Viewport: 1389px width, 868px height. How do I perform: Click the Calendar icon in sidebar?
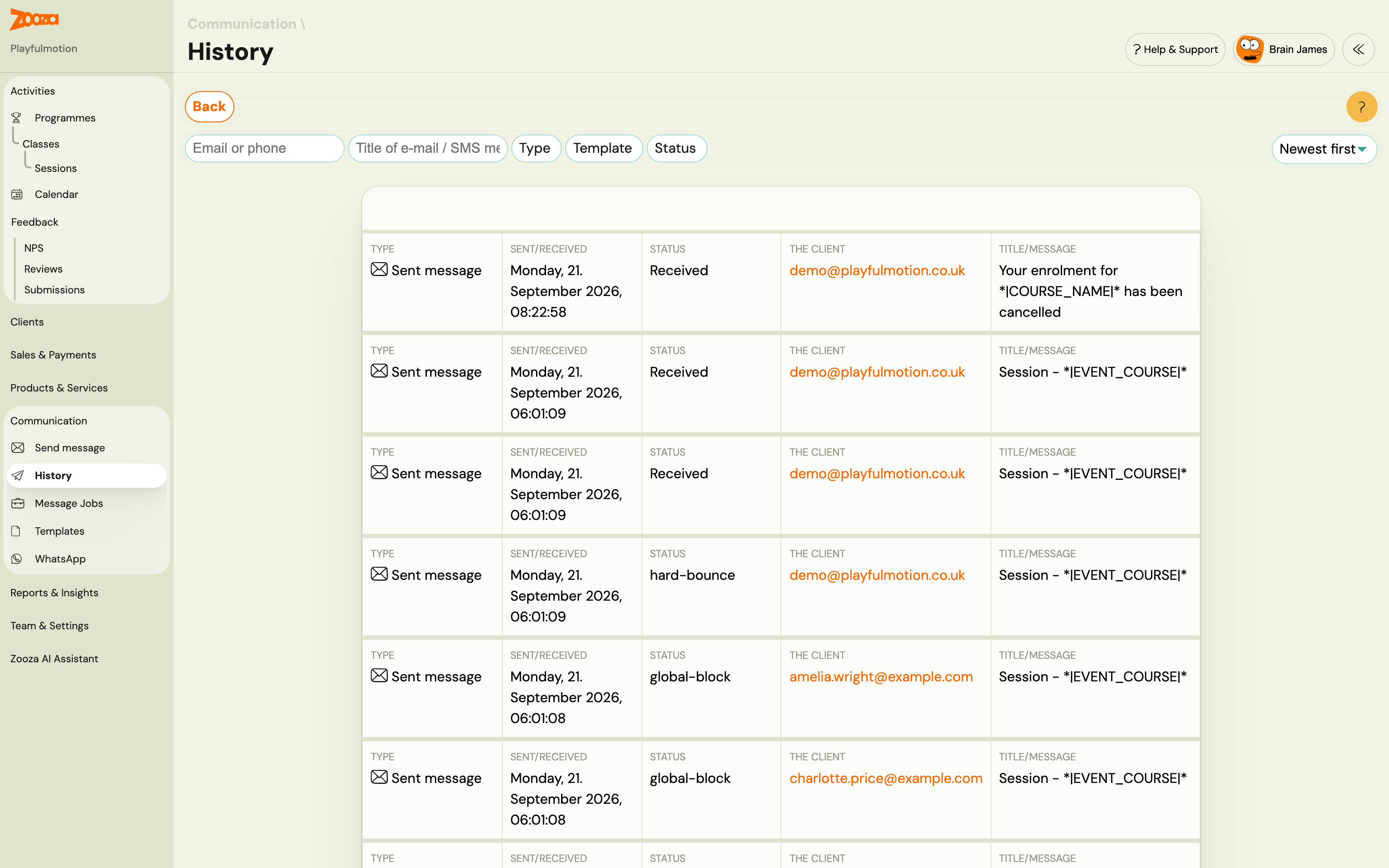[x=17, y=194]
